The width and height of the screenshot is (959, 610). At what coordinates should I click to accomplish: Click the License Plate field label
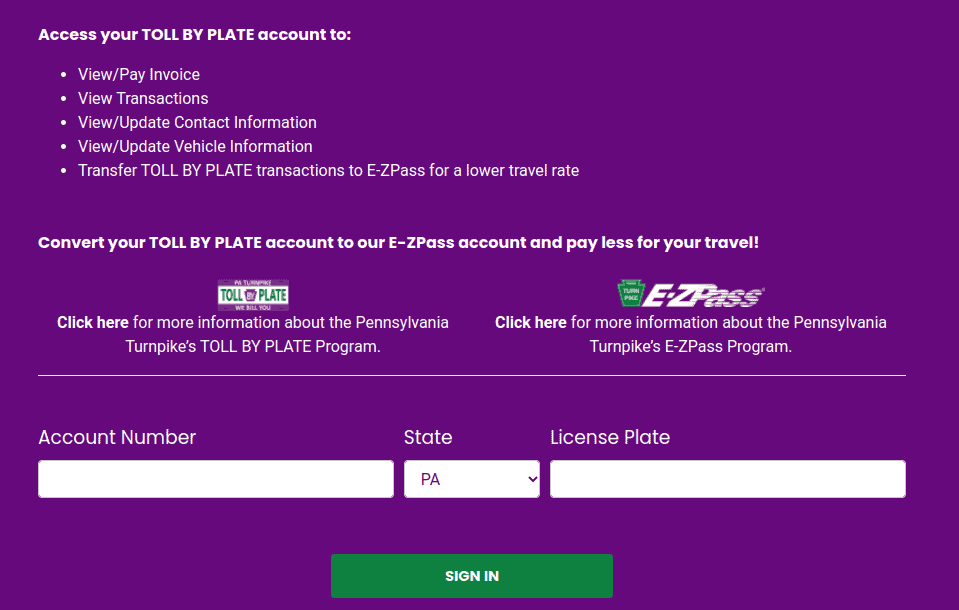(610, 437)
